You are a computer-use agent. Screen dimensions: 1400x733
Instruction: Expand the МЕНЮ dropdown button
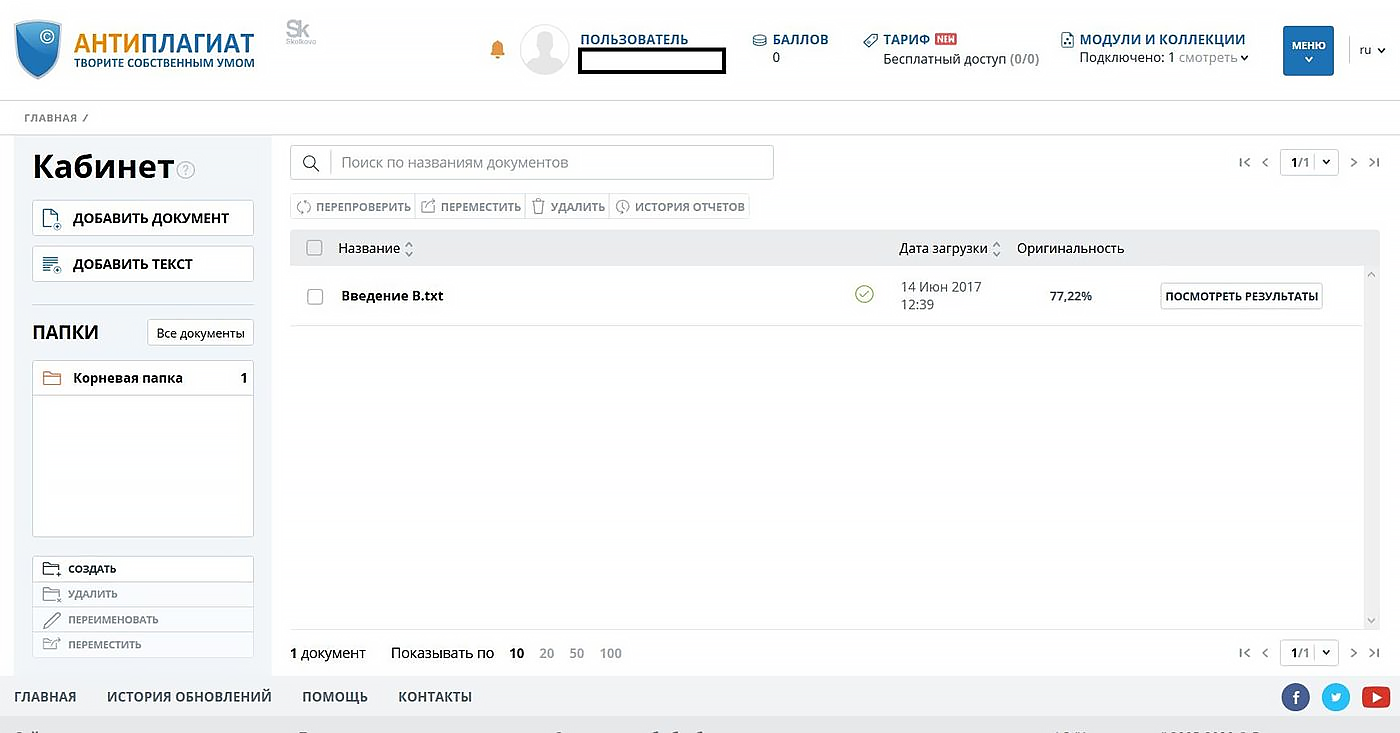1308,51
